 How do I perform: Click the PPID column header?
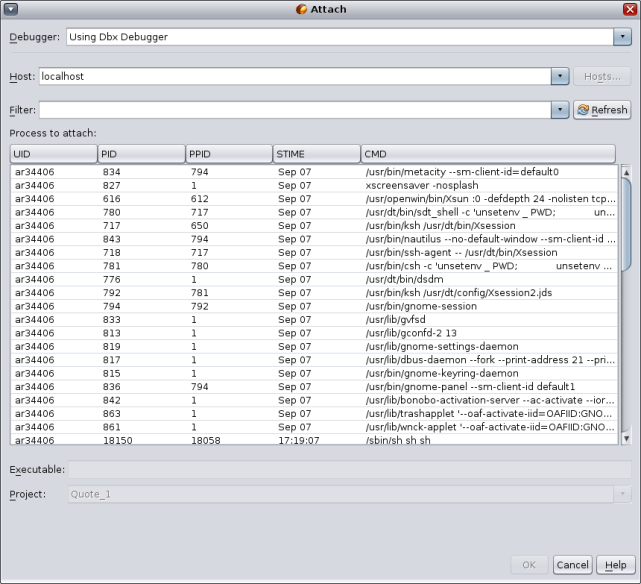[x=228, y=154]
